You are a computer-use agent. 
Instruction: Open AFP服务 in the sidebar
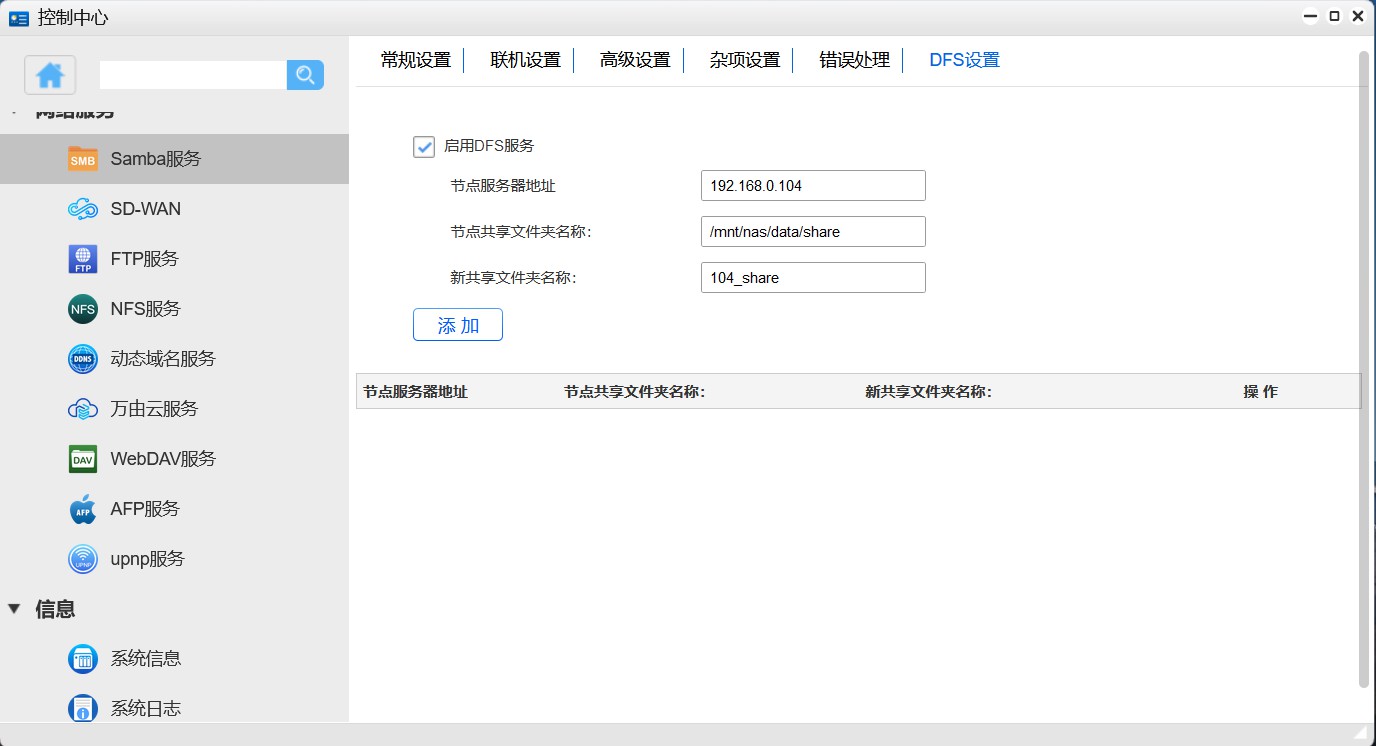145,509
